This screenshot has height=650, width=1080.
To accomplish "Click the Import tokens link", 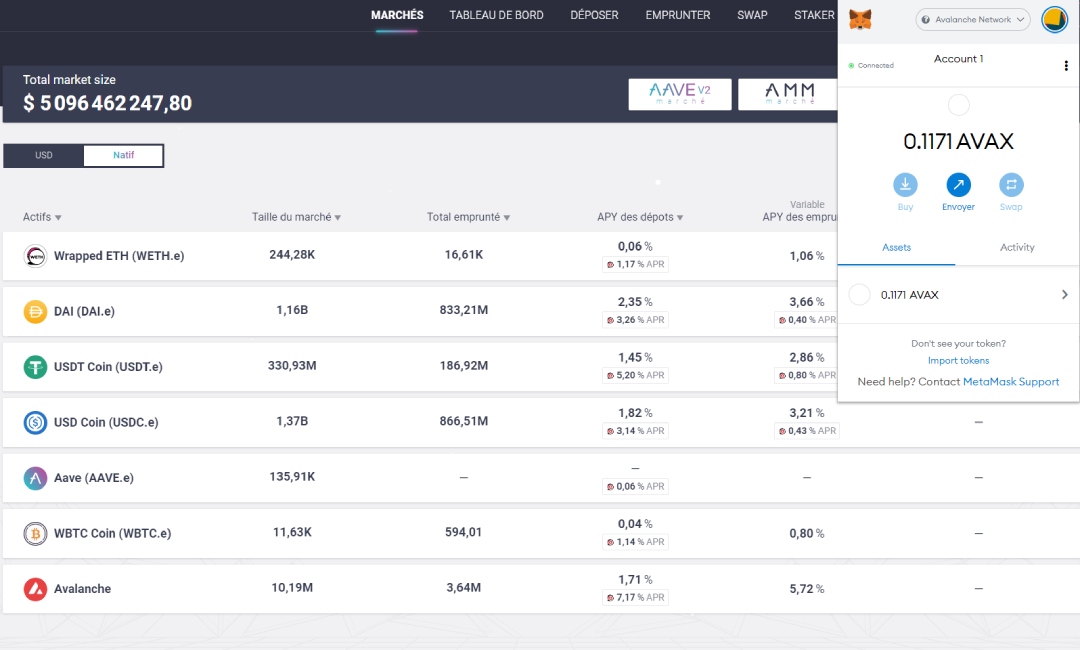I will [958, 361].
